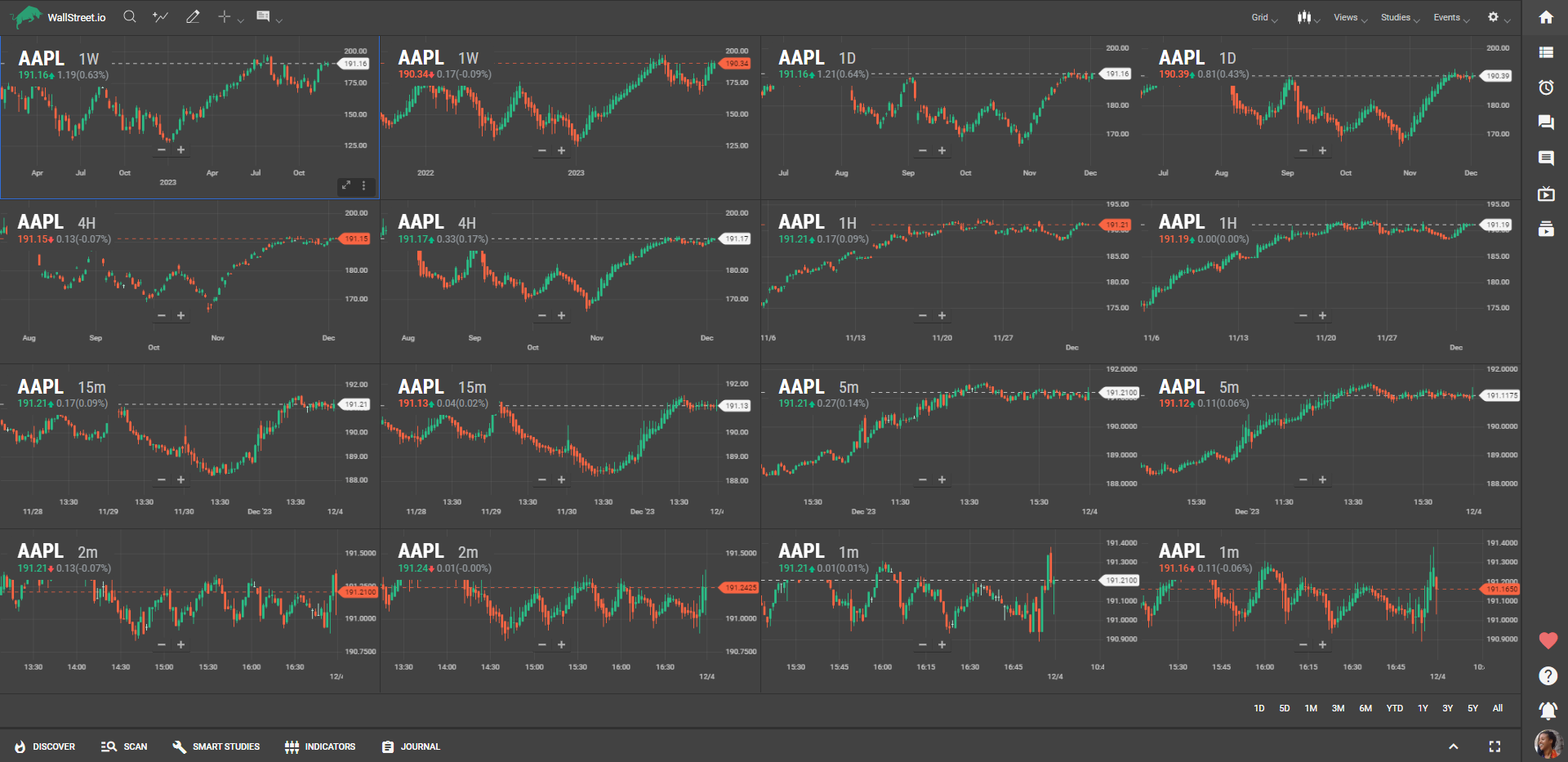Screen dimensions: 1568x762
Task: Zoom in on 1H chart priced 191.19
Action: (1322, 315)
